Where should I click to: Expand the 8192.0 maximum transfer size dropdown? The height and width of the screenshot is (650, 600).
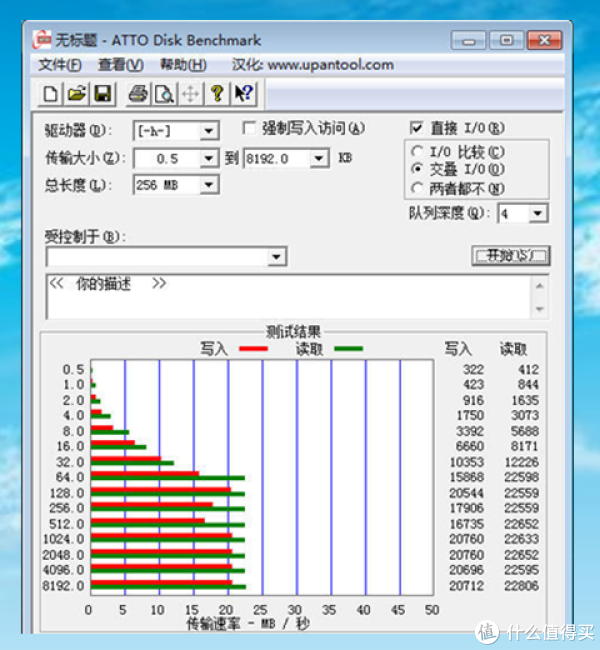click(319, 158)
